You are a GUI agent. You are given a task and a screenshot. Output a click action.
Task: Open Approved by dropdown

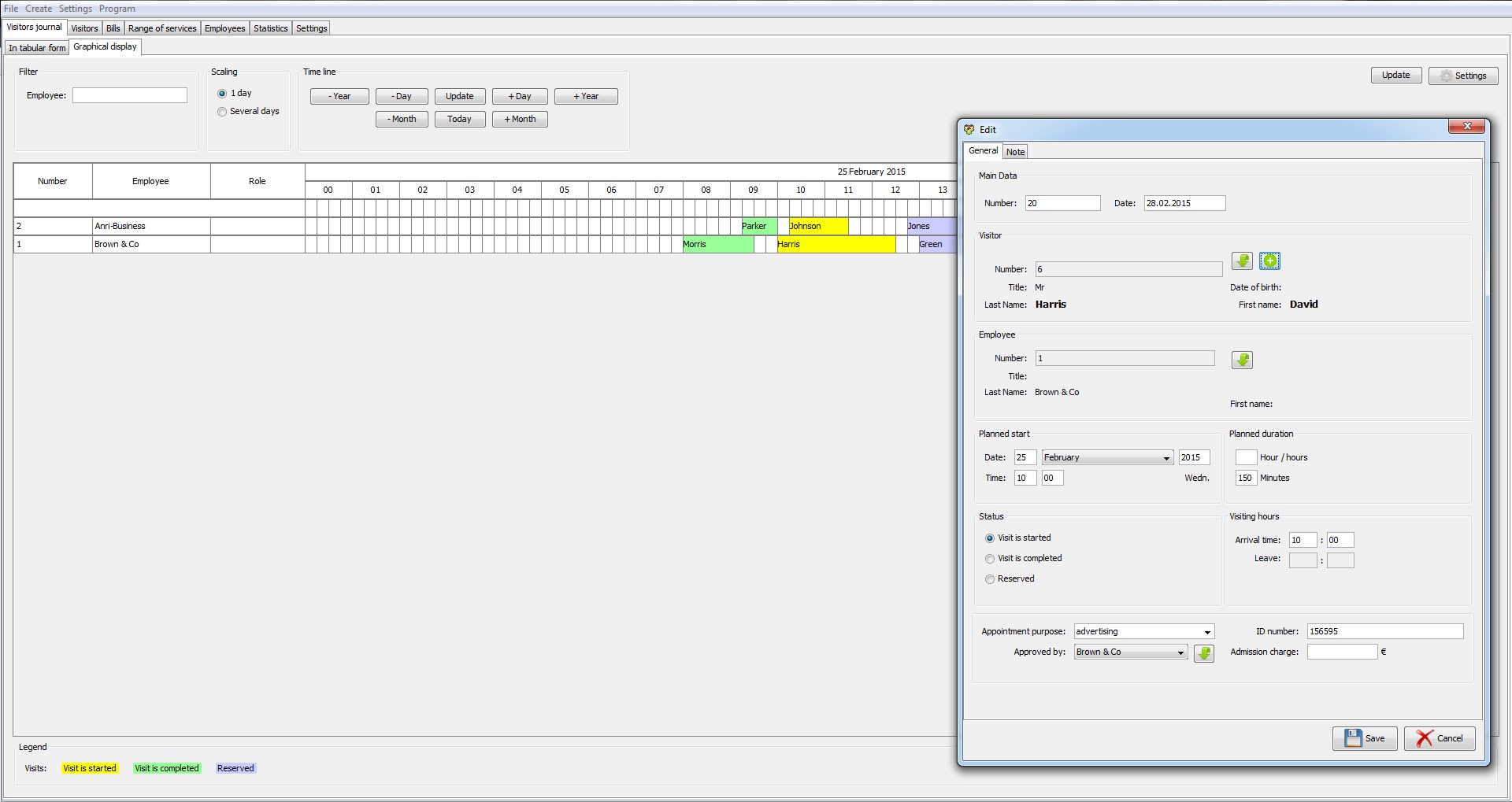(1131, 652)
